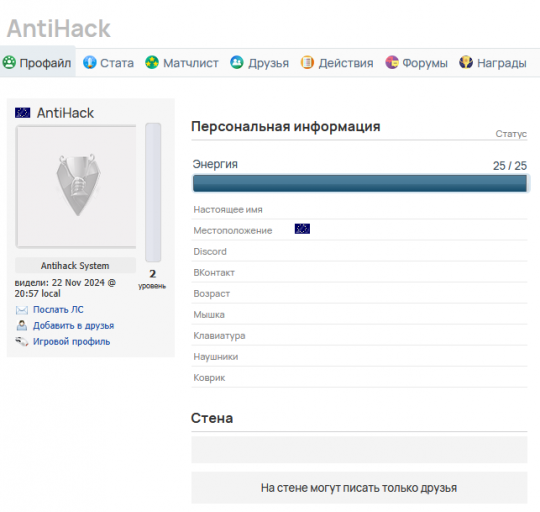
Task: Click the vertical level progress bar
Action: (x=153, y=192)
